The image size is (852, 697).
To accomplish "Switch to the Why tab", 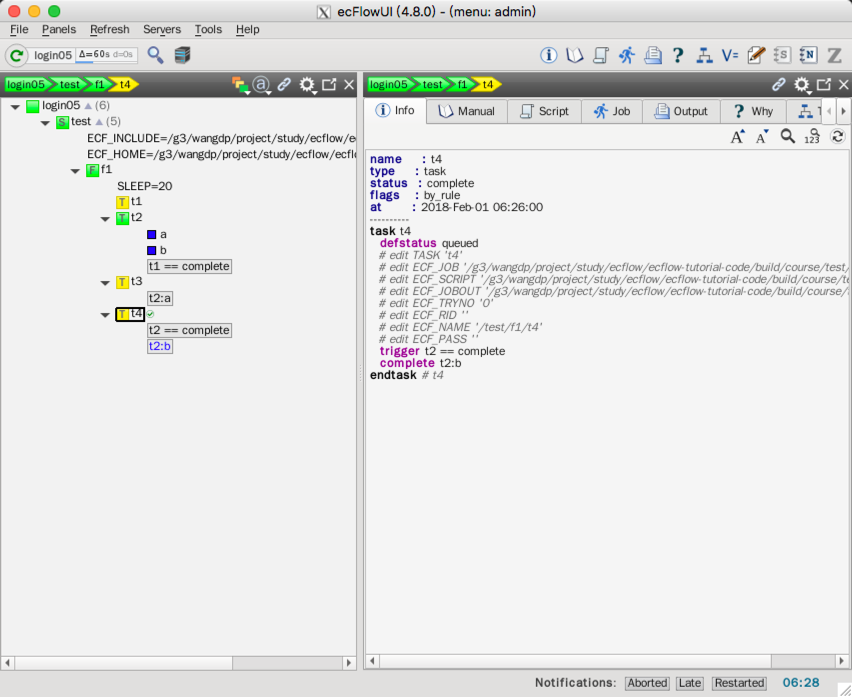I will 754,111.
